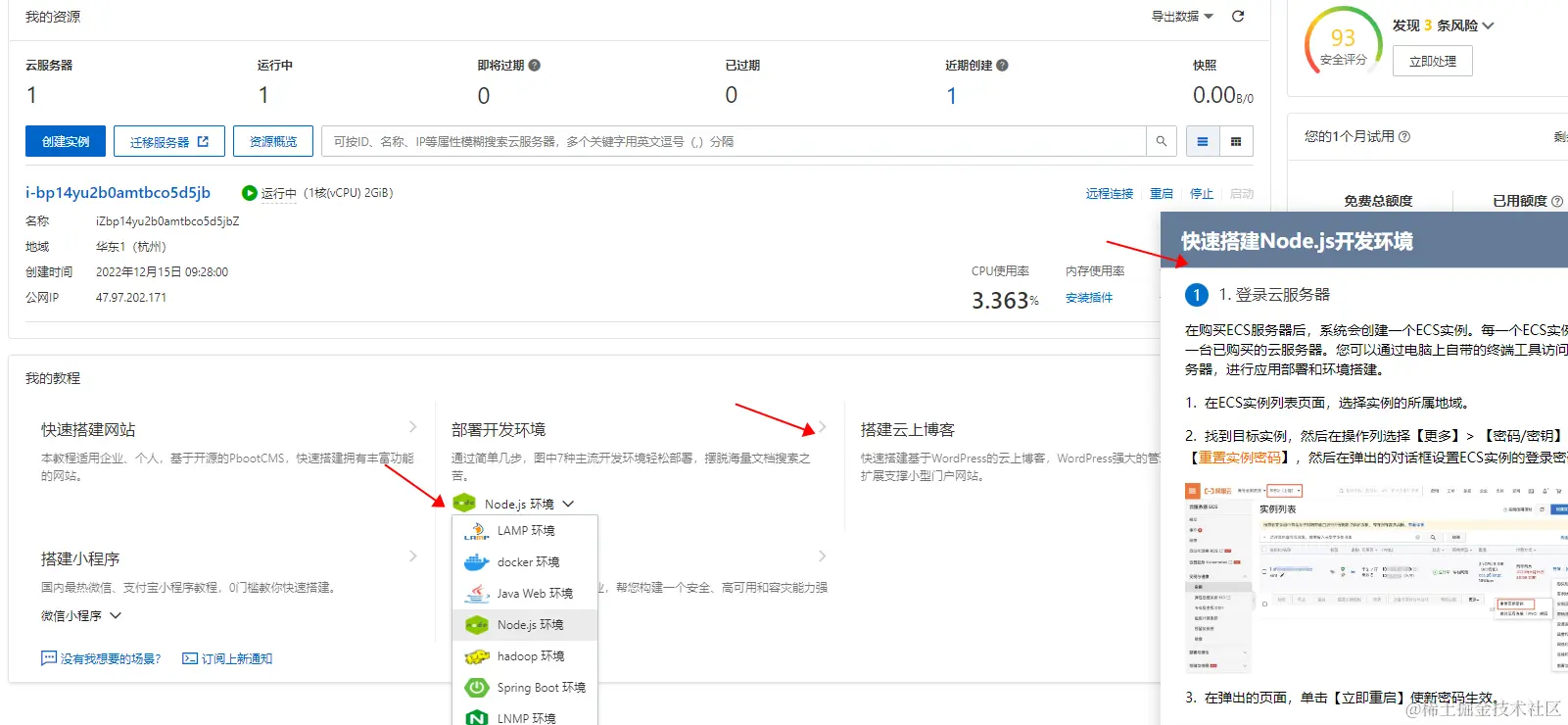Switch to grid card view
The image size is (1568, 725).
click(1236, 141)
